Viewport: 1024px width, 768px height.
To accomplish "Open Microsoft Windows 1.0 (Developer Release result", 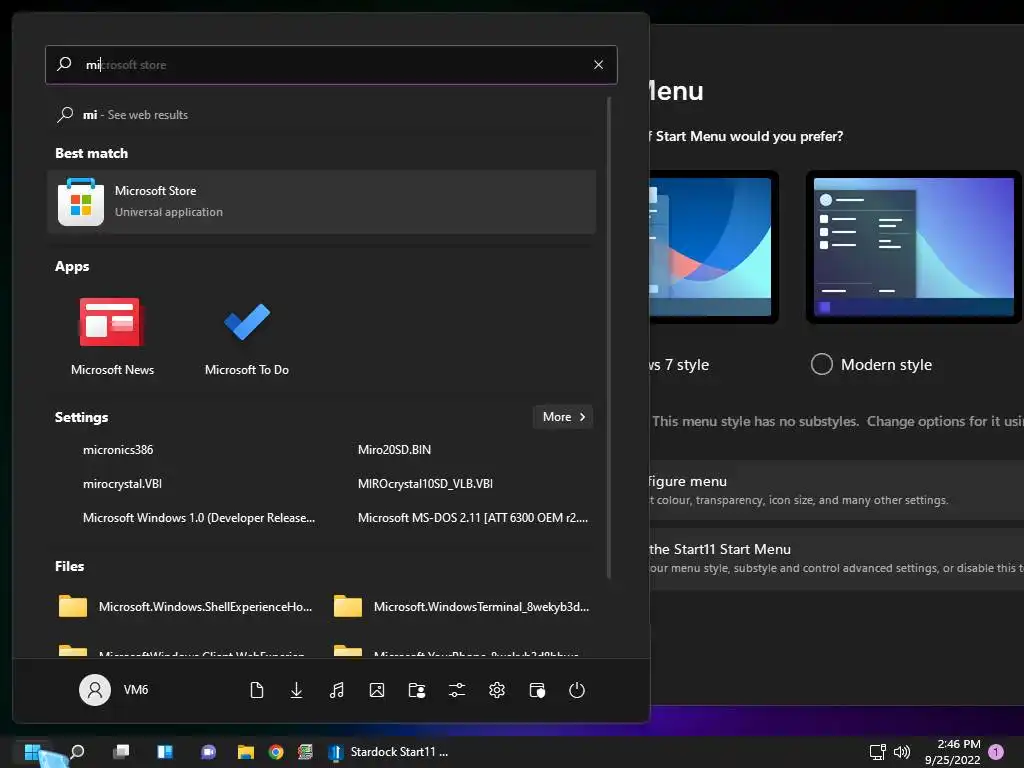I will coord(199,518).
